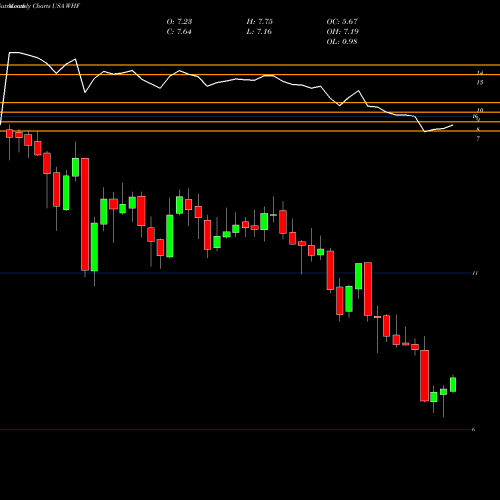This screenshot has width=500, height=500.
Task: Click the price axis label '6'
Action: 473,429
